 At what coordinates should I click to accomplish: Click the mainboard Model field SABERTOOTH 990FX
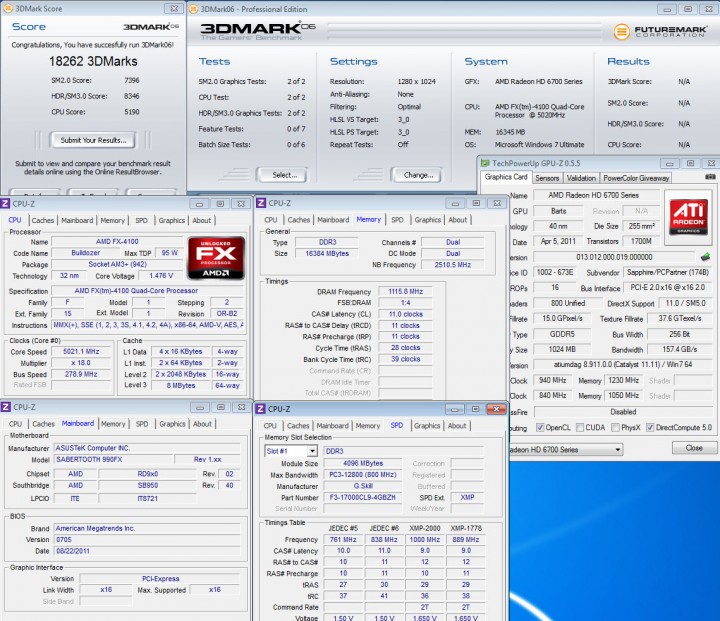[113, 459]
